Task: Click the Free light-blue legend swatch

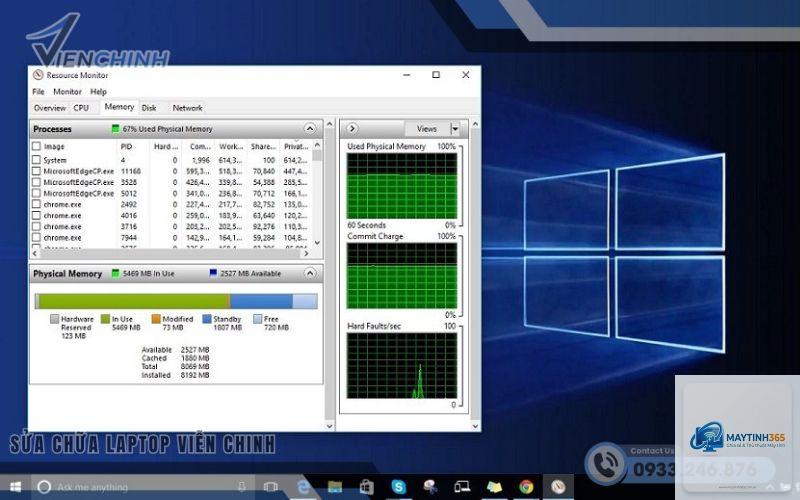Action: pyautogui.click(x=258, y=319)
